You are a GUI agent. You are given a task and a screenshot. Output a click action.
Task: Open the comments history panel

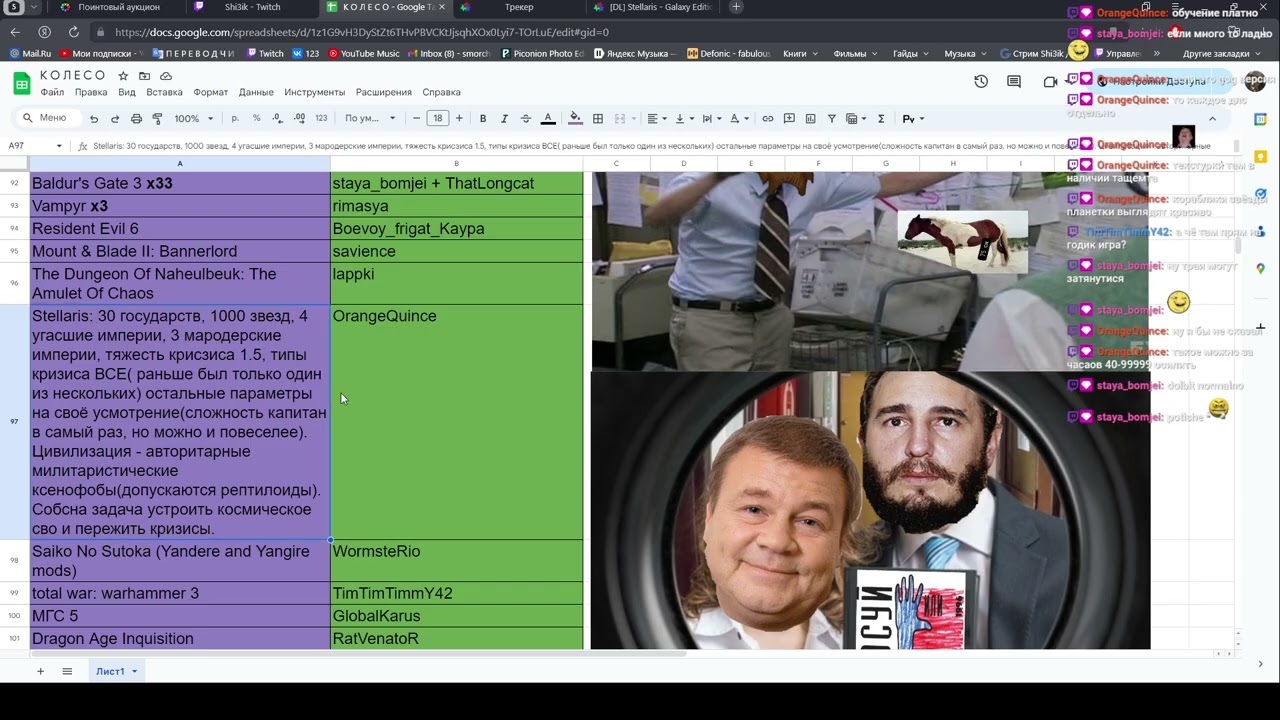point(1014,82)
